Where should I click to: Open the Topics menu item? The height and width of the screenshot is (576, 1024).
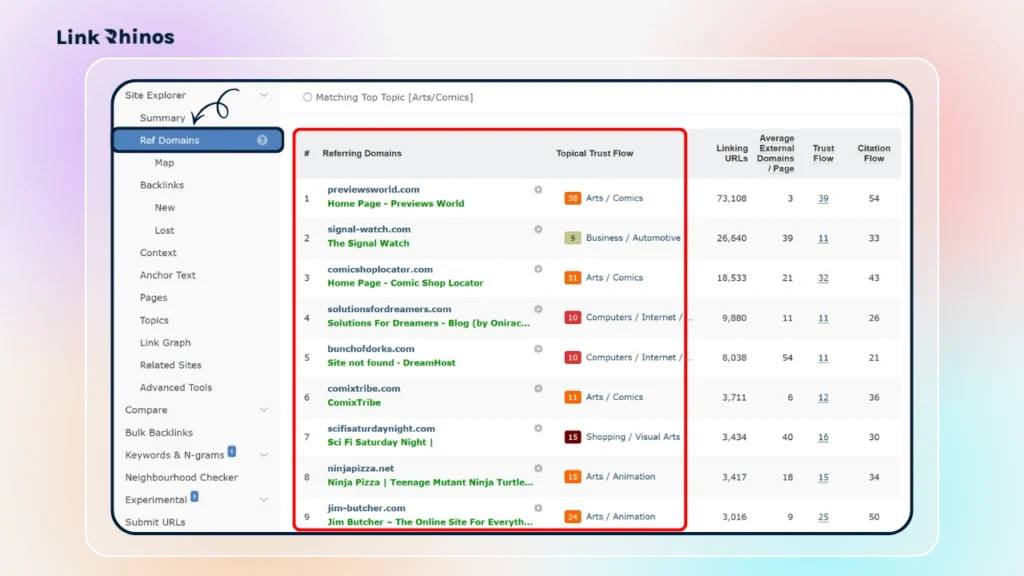[x=154, y=320]
